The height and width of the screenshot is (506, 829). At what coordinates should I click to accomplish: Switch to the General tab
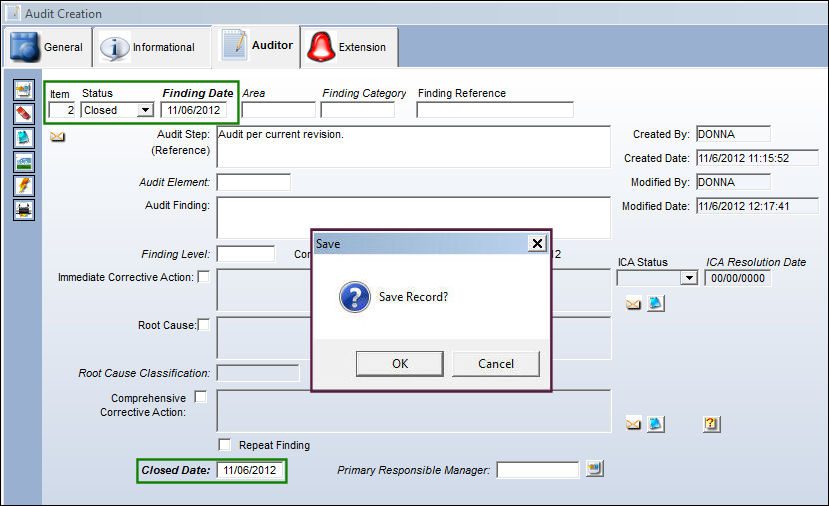point(49,47)
